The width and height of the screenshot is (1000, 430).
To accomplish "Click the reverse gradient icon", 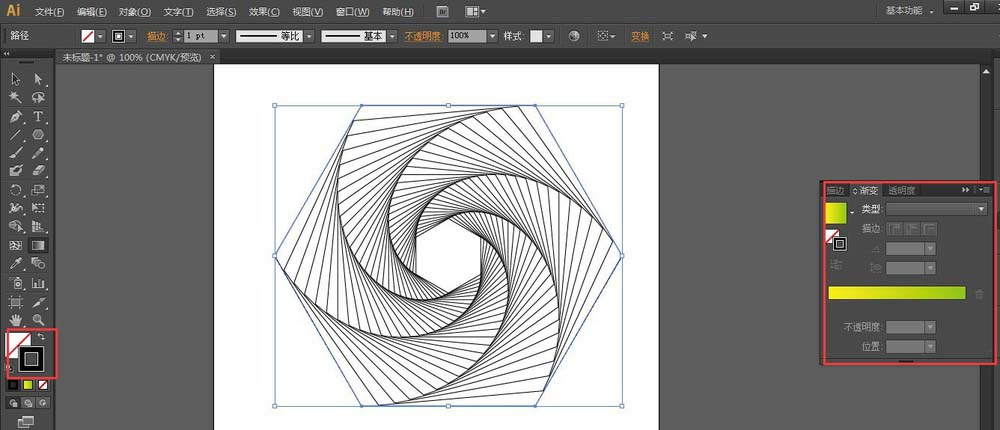I will pyautogui.click(x=837, y=265).
